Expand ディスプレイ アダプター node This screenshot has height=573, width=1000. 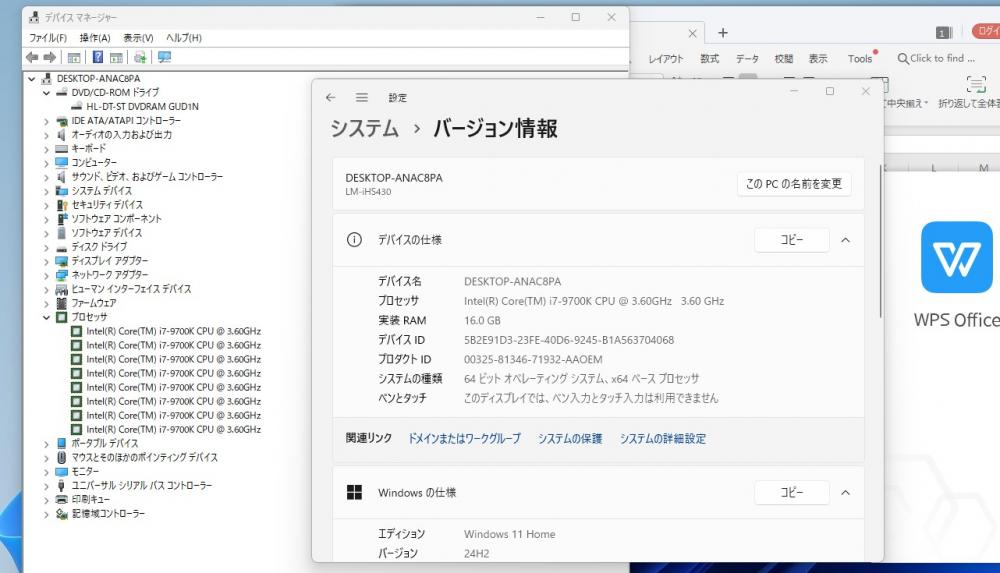[x=47, y=262]
